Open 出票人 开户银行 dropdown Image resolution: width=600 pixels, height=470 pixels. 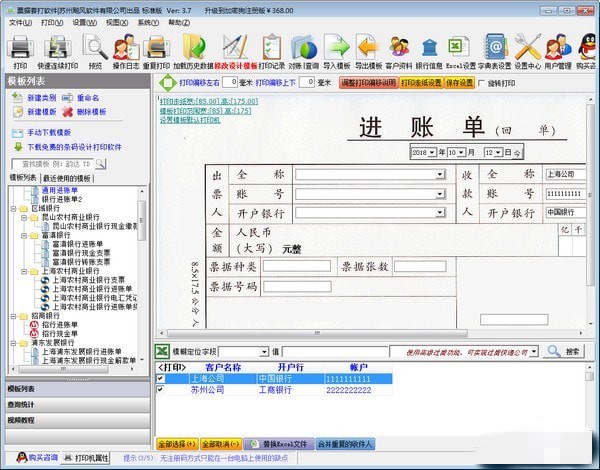[x=440, y=212]
